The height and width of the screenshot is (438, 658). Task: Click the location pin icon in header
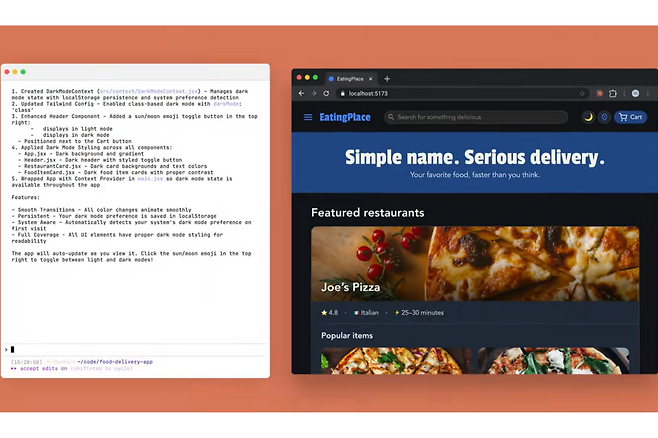coord(604,117)
